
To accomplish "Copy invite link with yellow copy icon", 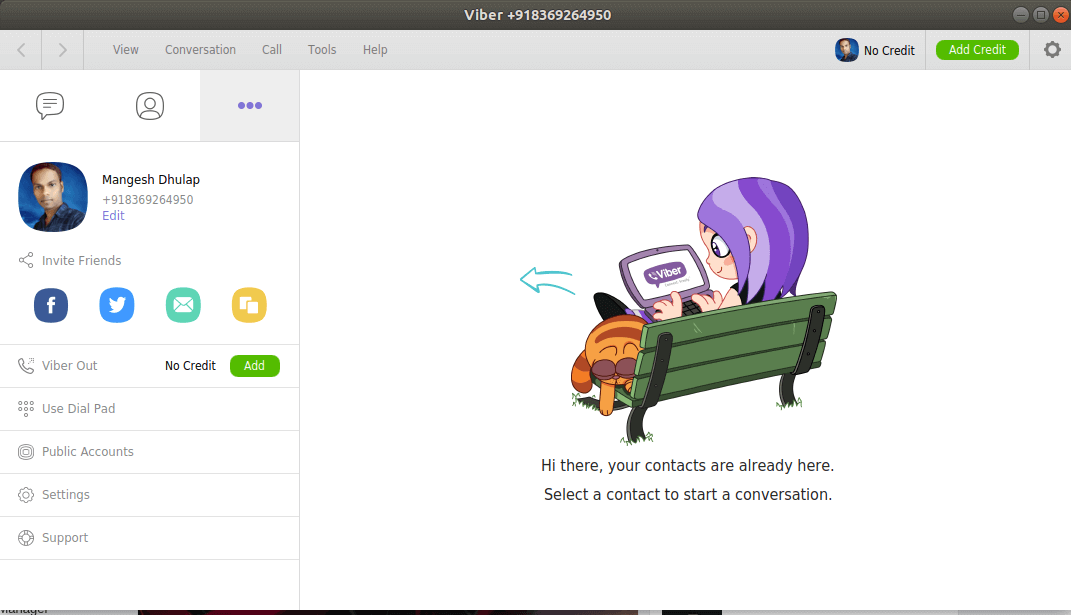I will pos(249,305).
